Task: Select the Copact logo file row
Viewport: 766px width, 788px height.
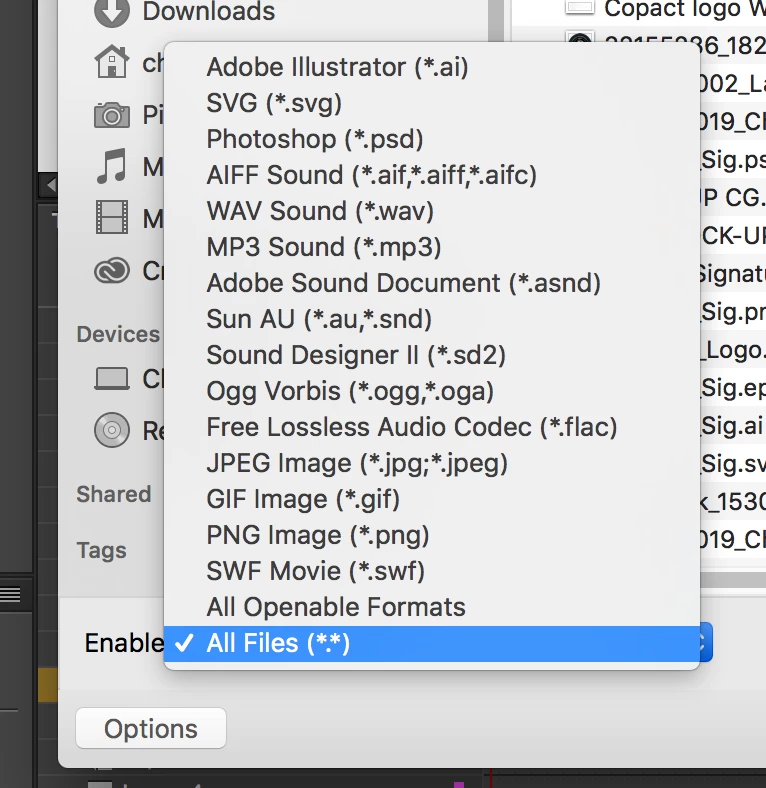Action: [664, 9]
